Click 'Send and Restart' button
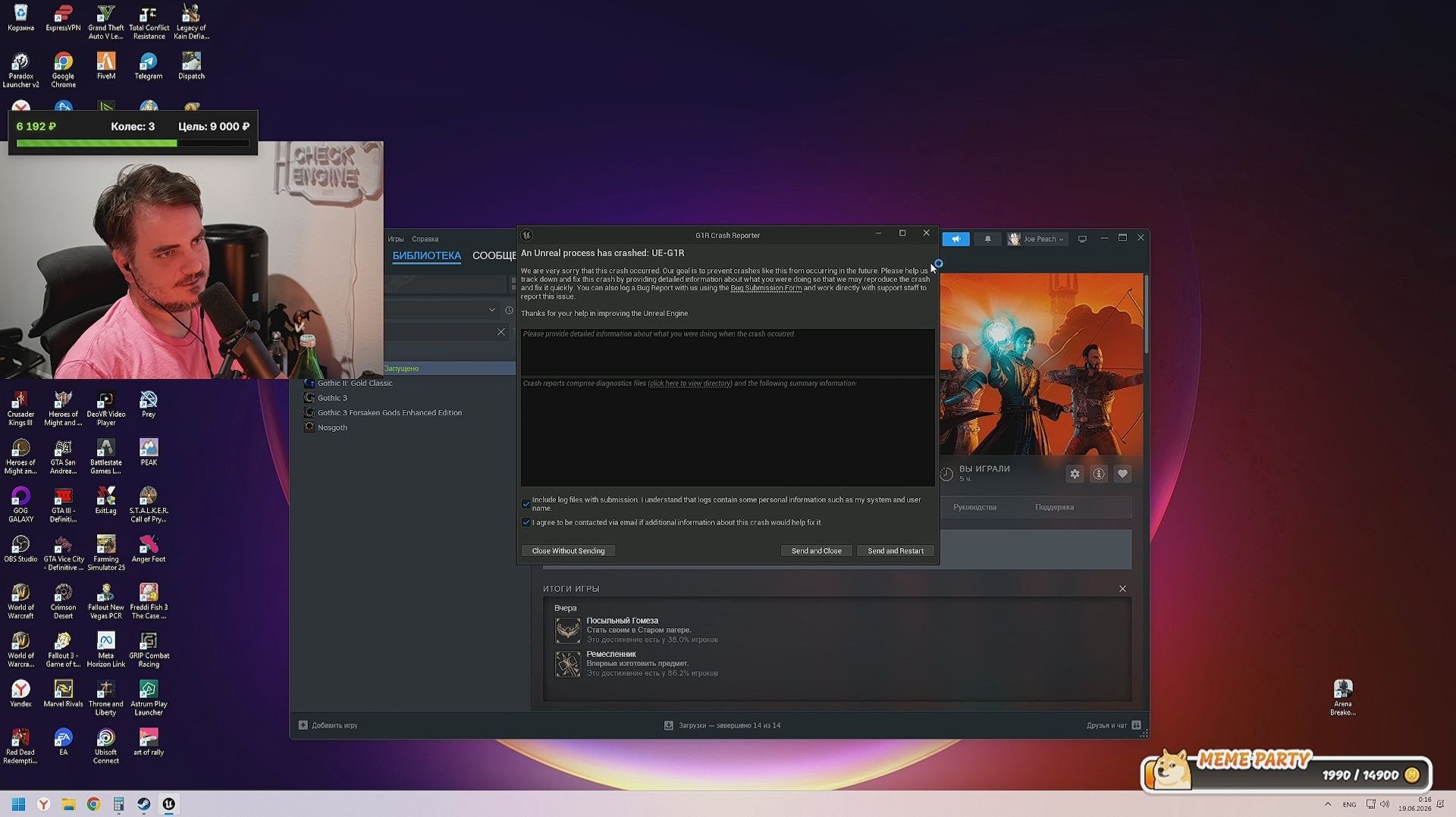Image resolution: width=1456 pixels, height=817 pixels. tap(895, 551)
